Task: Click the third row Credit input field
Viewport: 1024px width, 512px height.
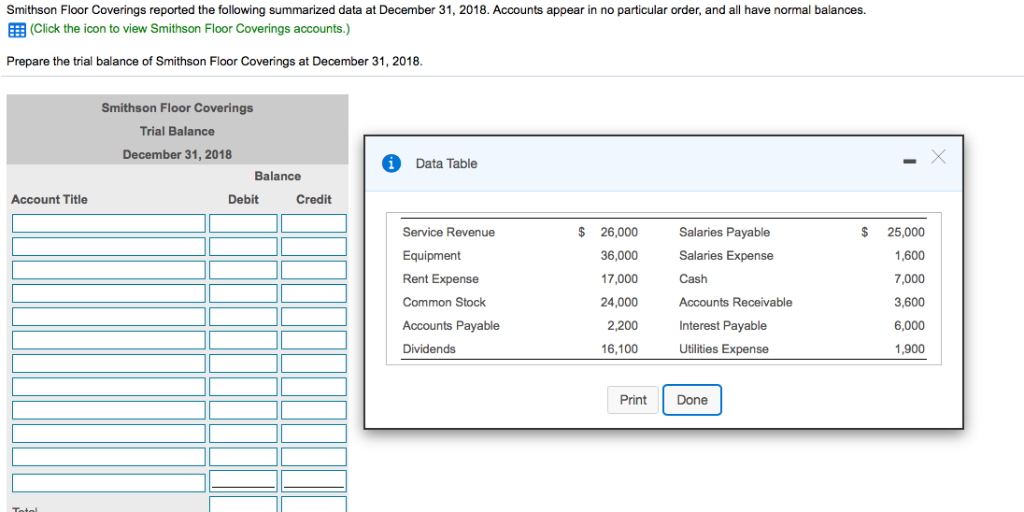Action: coord(314,270)
